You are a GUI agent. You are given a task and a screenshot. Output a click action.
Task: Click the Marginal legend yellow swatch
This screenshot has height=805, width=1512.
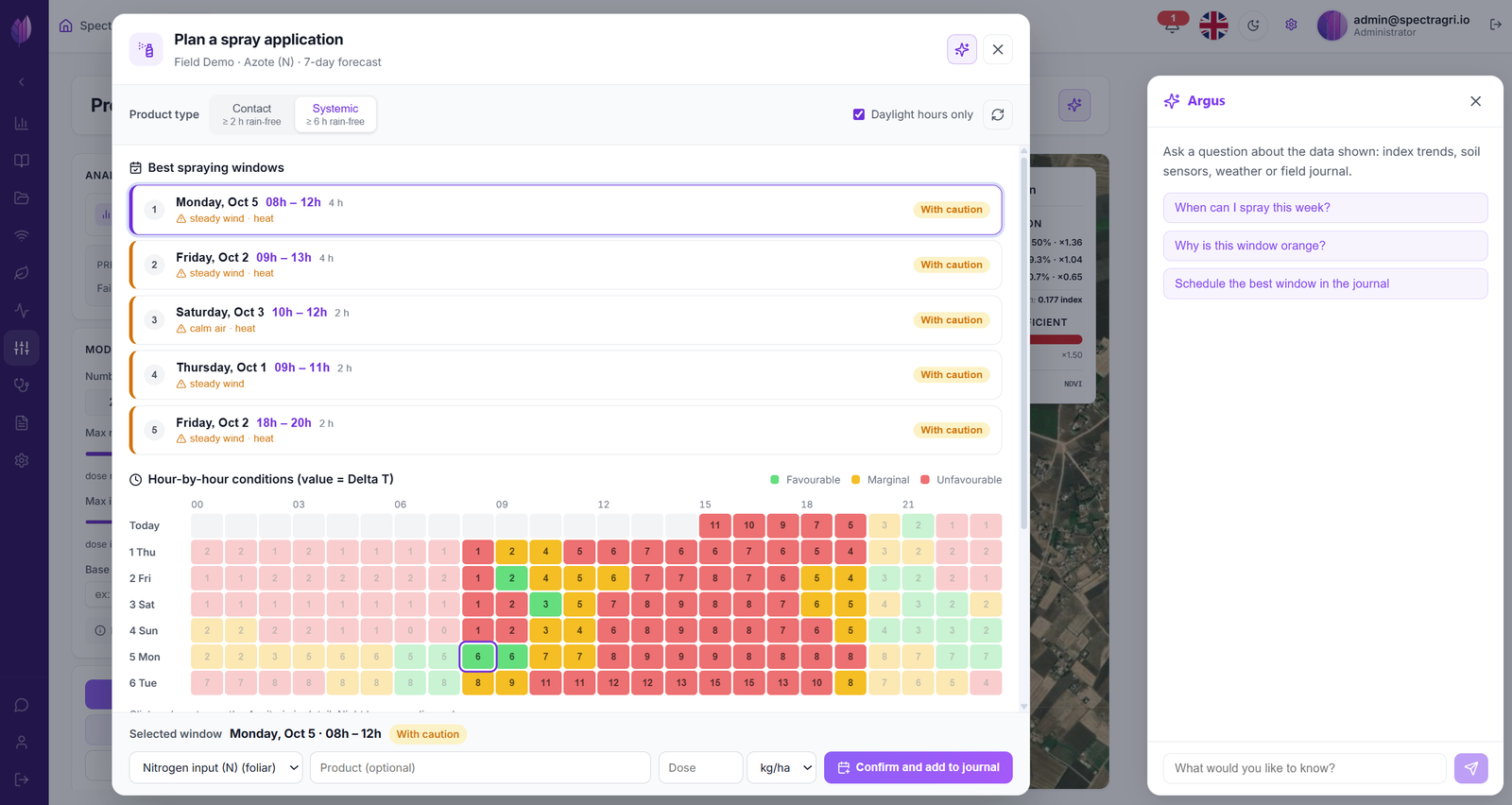(856, 480)
